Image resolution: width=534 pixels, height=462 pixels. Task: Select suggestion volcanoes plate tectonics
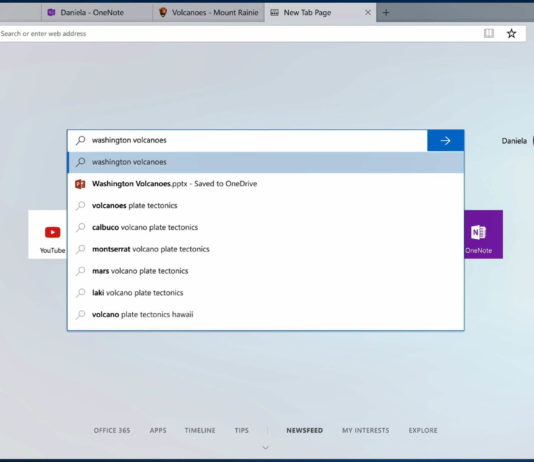point(266,206)
